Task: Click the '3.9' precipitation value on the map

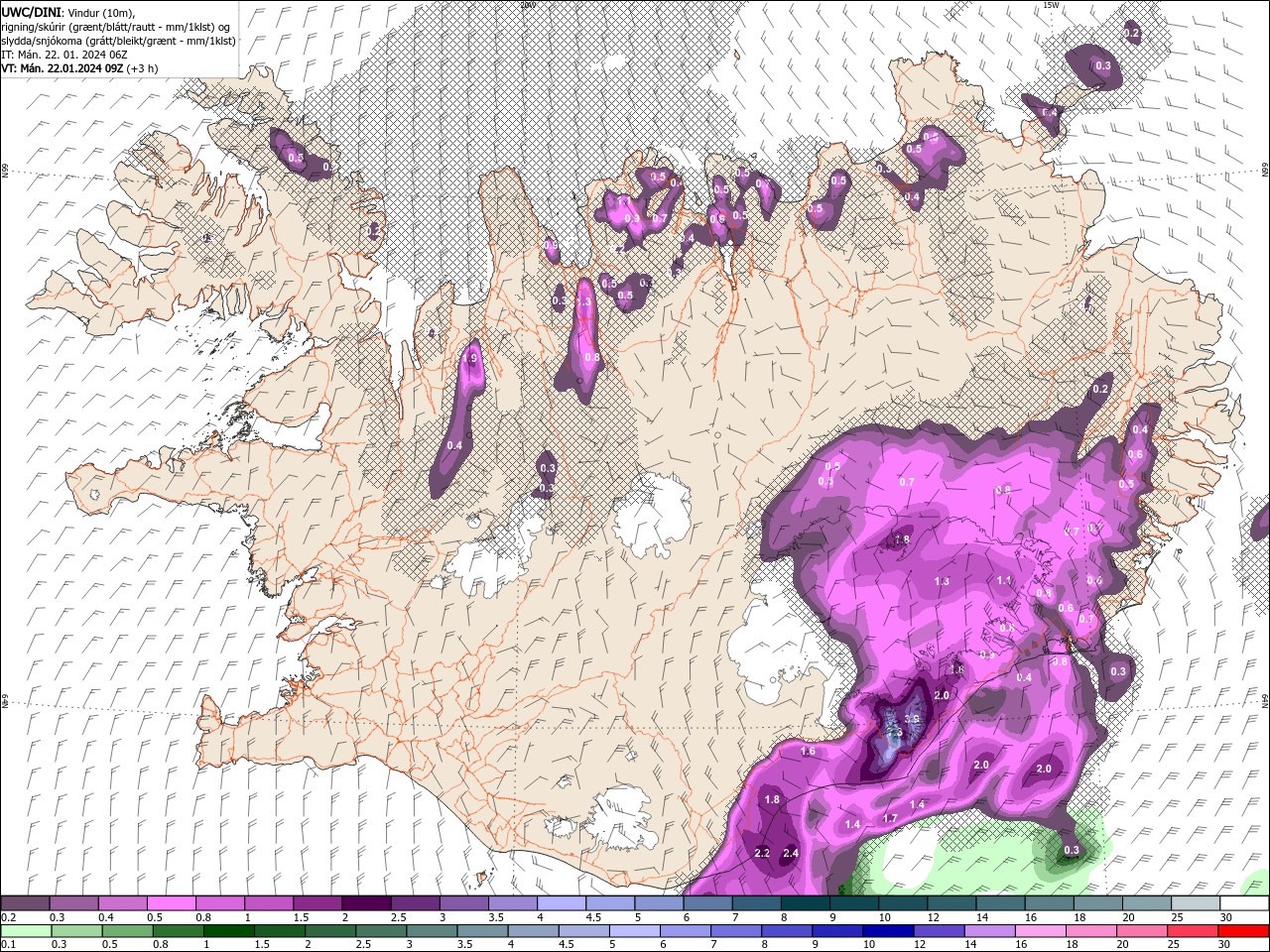Action: pos(912,720)
